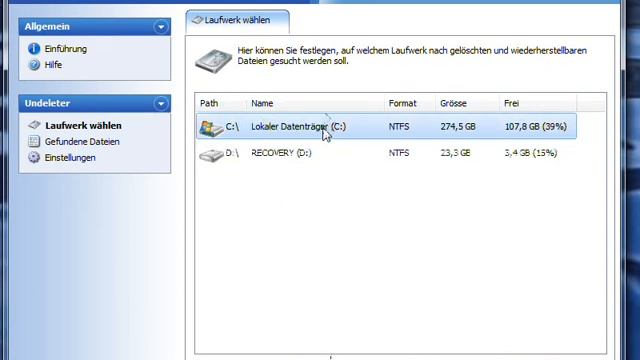Click the hard disk icon for D:\

pyautogui.click(x=211, y=155)
